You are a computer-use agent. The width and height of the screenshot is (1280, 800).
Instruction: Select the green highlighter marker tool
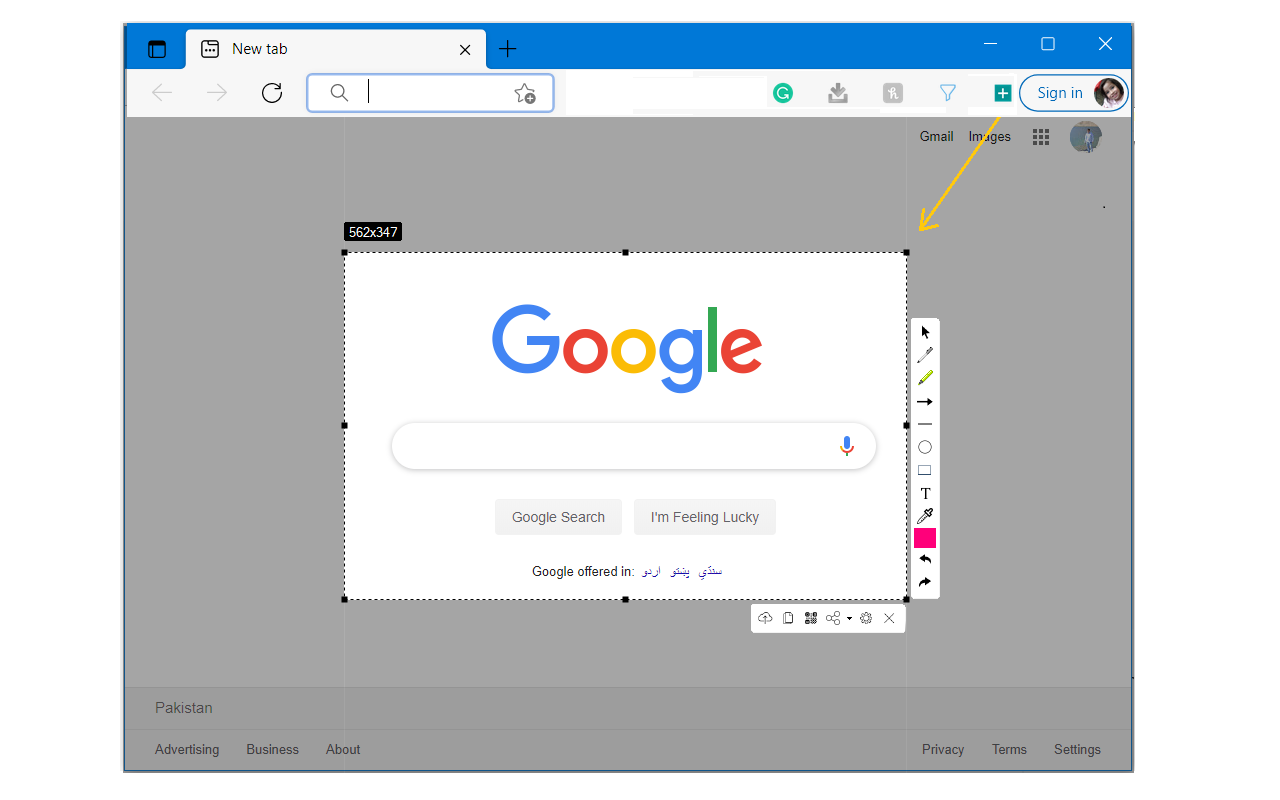[x=925, y=378]
